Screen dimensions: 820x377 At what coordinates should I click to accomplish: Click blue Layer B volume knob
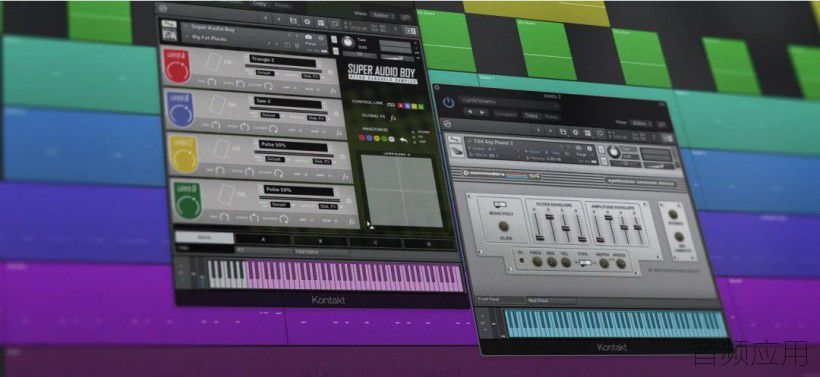[x=181, y=114]
